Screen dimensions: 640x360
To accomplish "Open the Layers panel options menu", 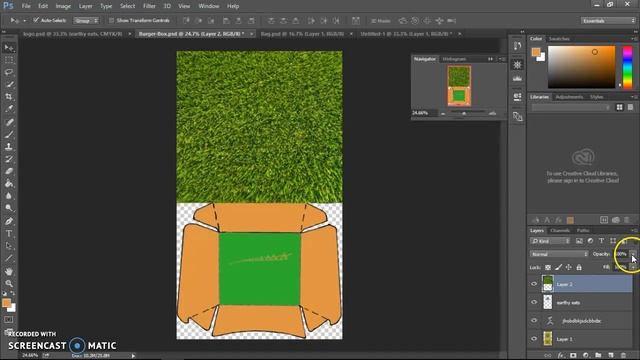I will (634, 231).
